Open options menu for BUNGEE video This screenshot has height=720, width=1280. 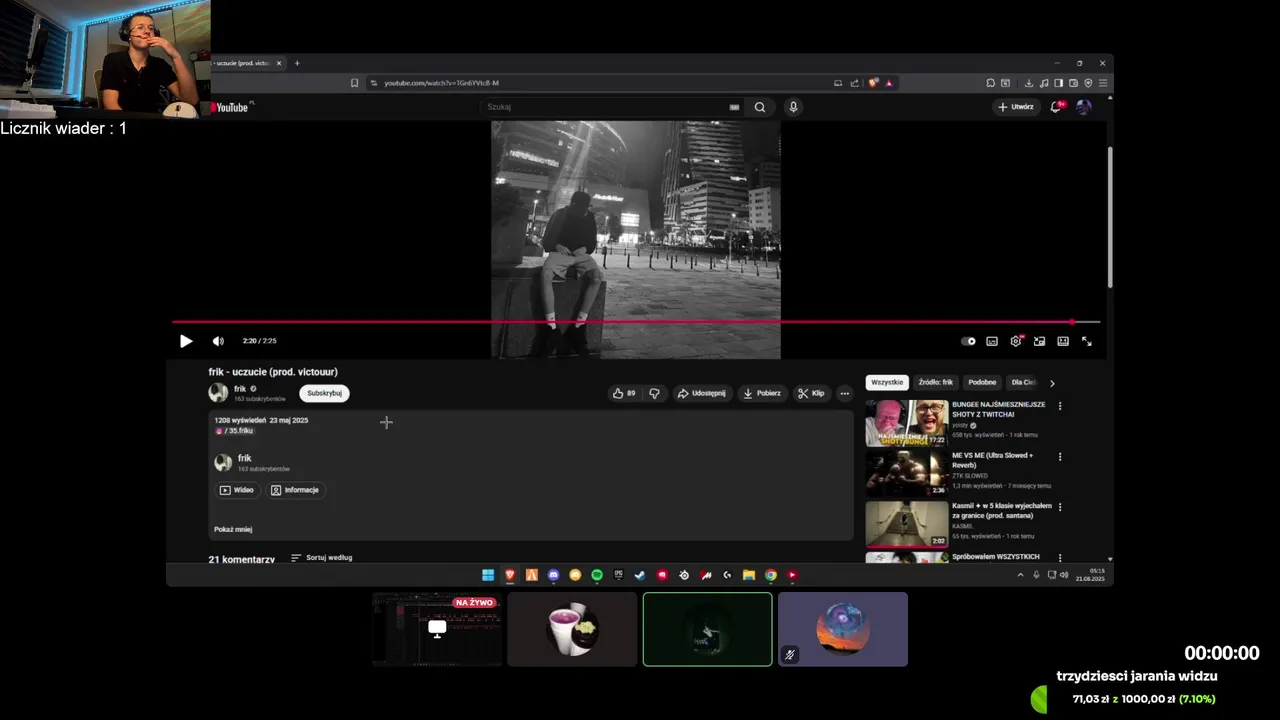point(1060,406)
